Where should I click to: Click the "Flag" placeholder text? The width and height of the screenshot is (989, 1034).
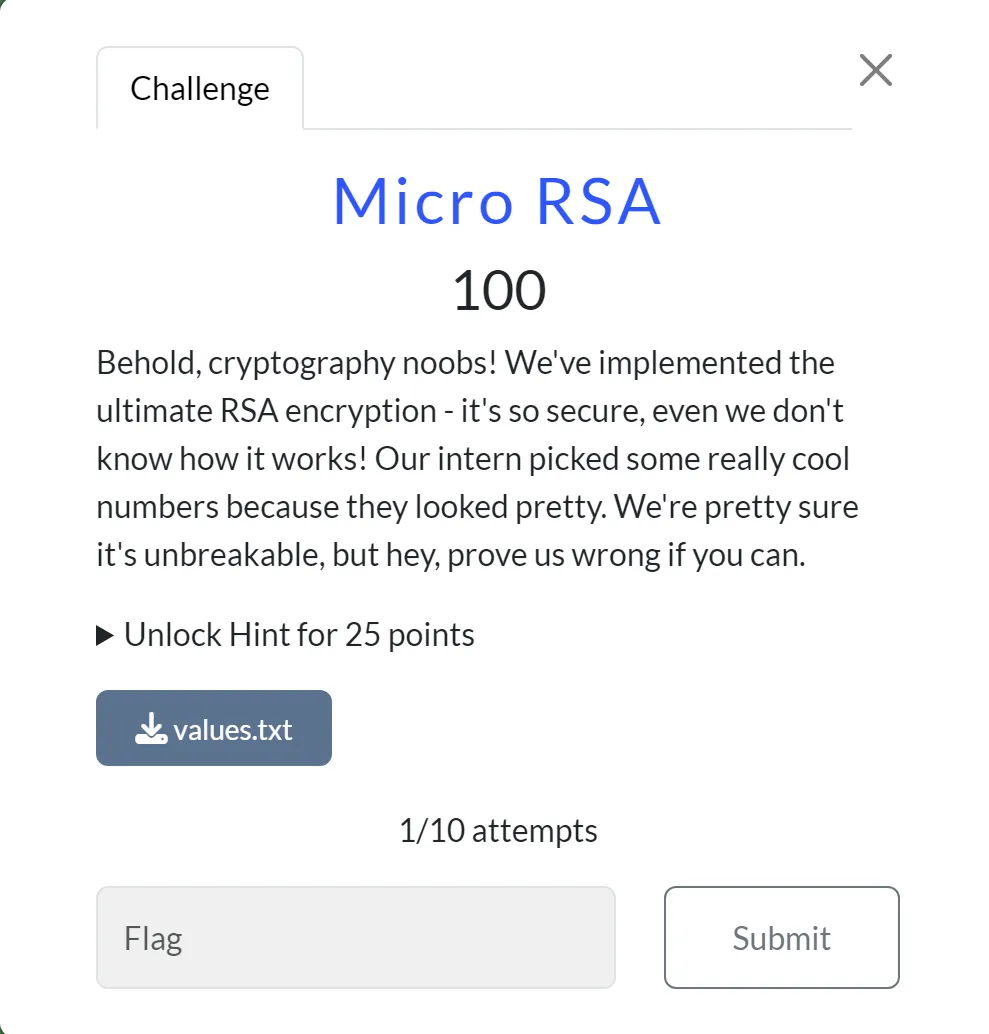153,939
